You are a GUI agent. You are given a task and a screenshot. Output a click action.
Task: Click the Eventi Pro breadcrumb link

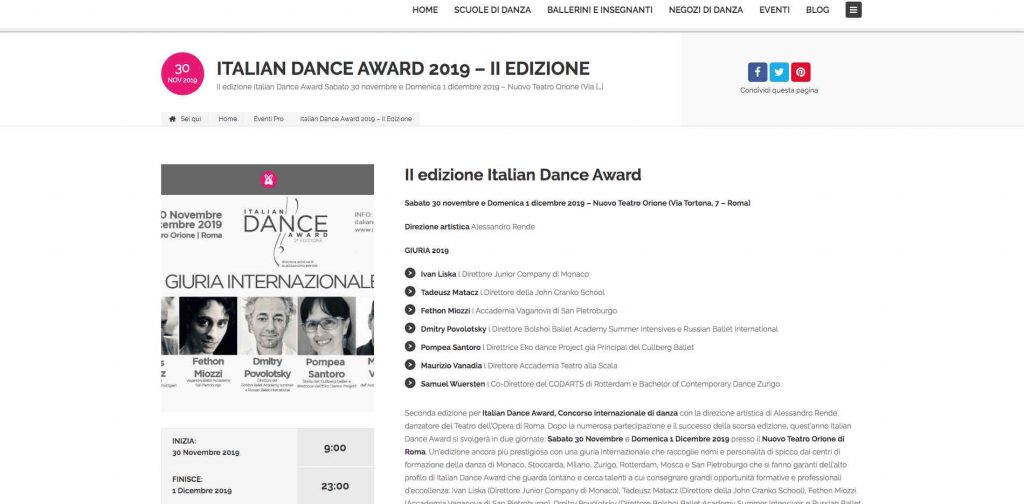pyautogui.click(x=268, y=119)
